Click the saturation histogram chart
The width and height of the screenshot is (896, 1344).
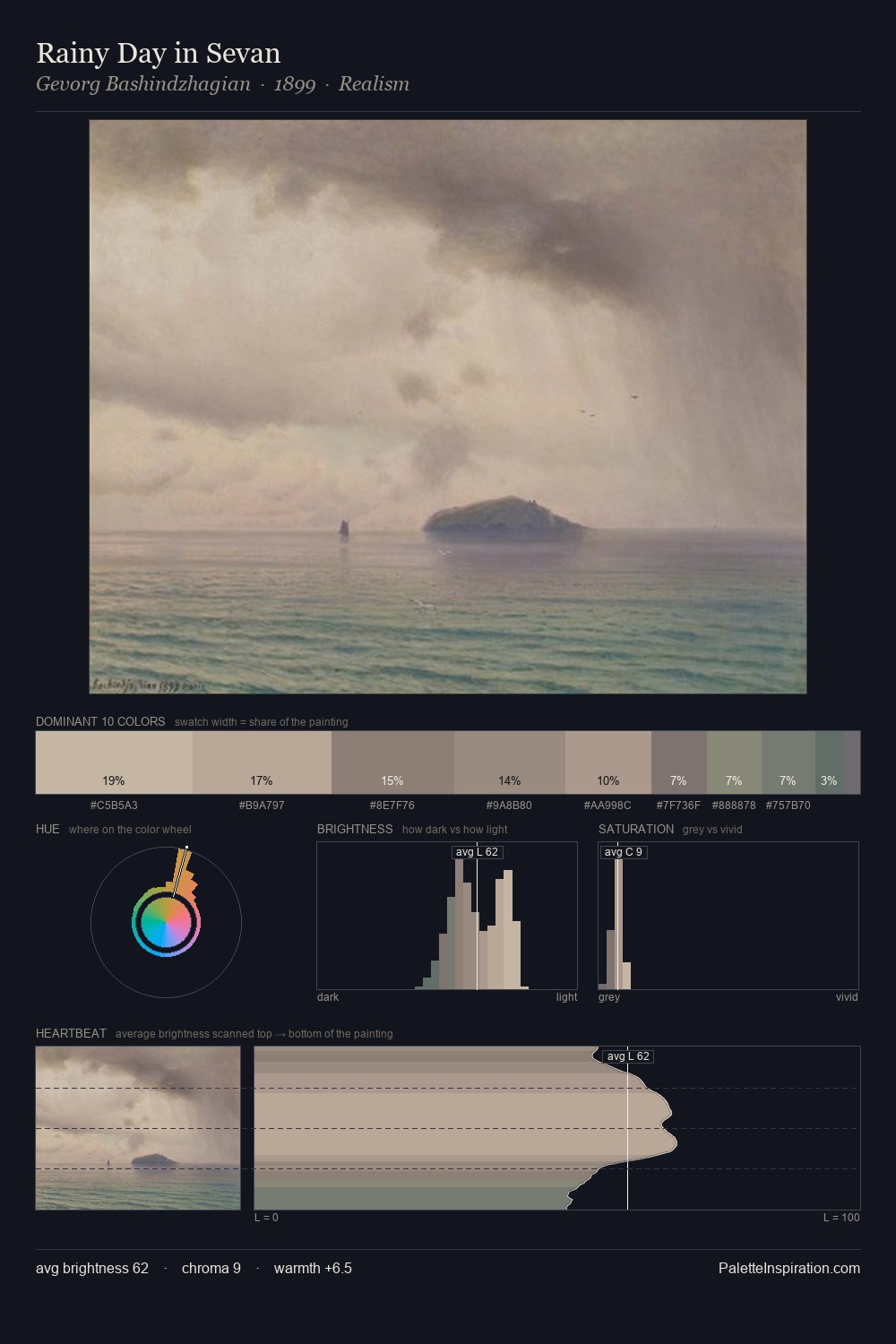coord(728,916)
